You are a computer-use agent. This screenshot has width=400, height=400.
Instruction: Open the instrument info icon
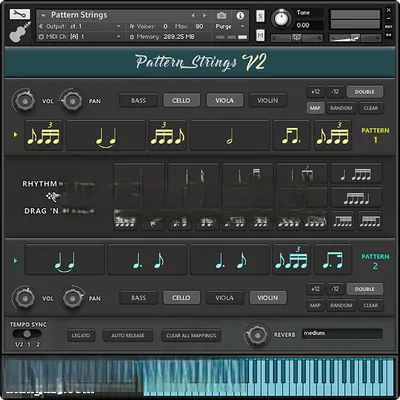pyautogui.click(x=240, y=15)
